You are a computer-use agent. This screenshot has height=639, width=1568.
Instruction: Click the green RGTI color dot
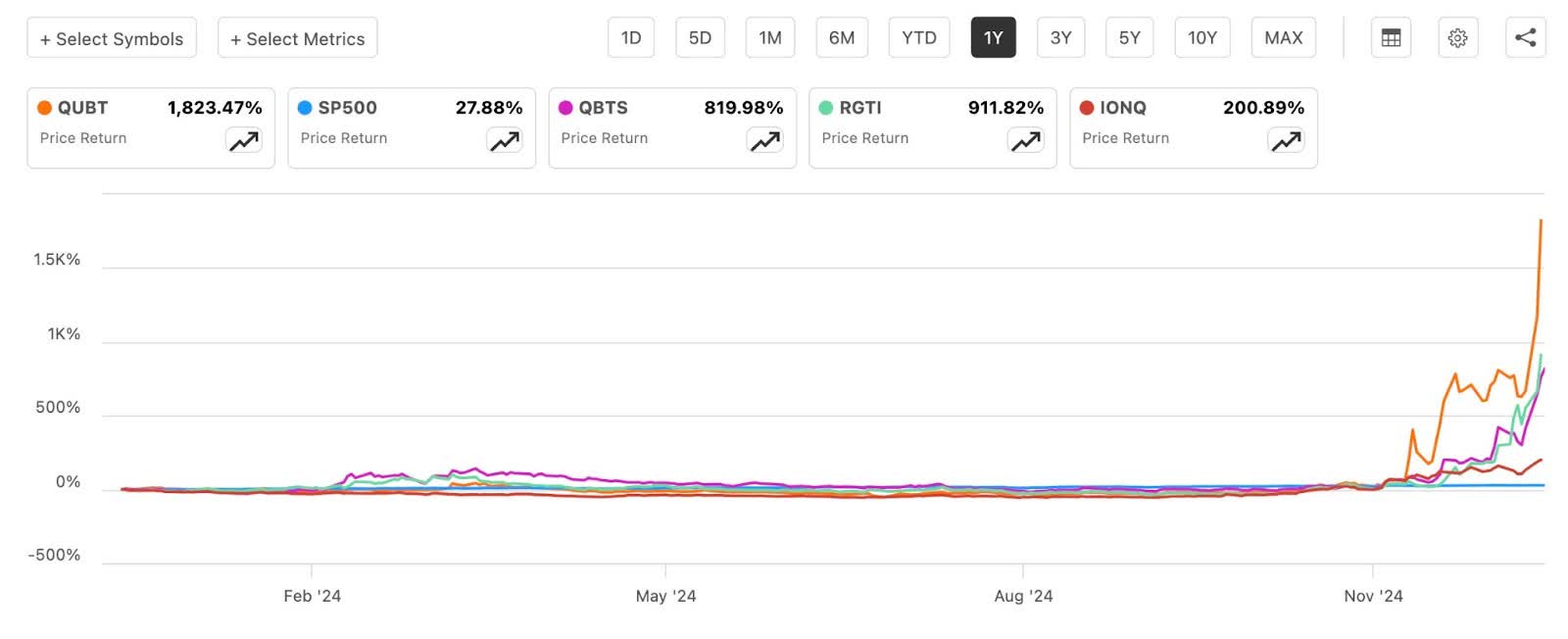[826, 108]
